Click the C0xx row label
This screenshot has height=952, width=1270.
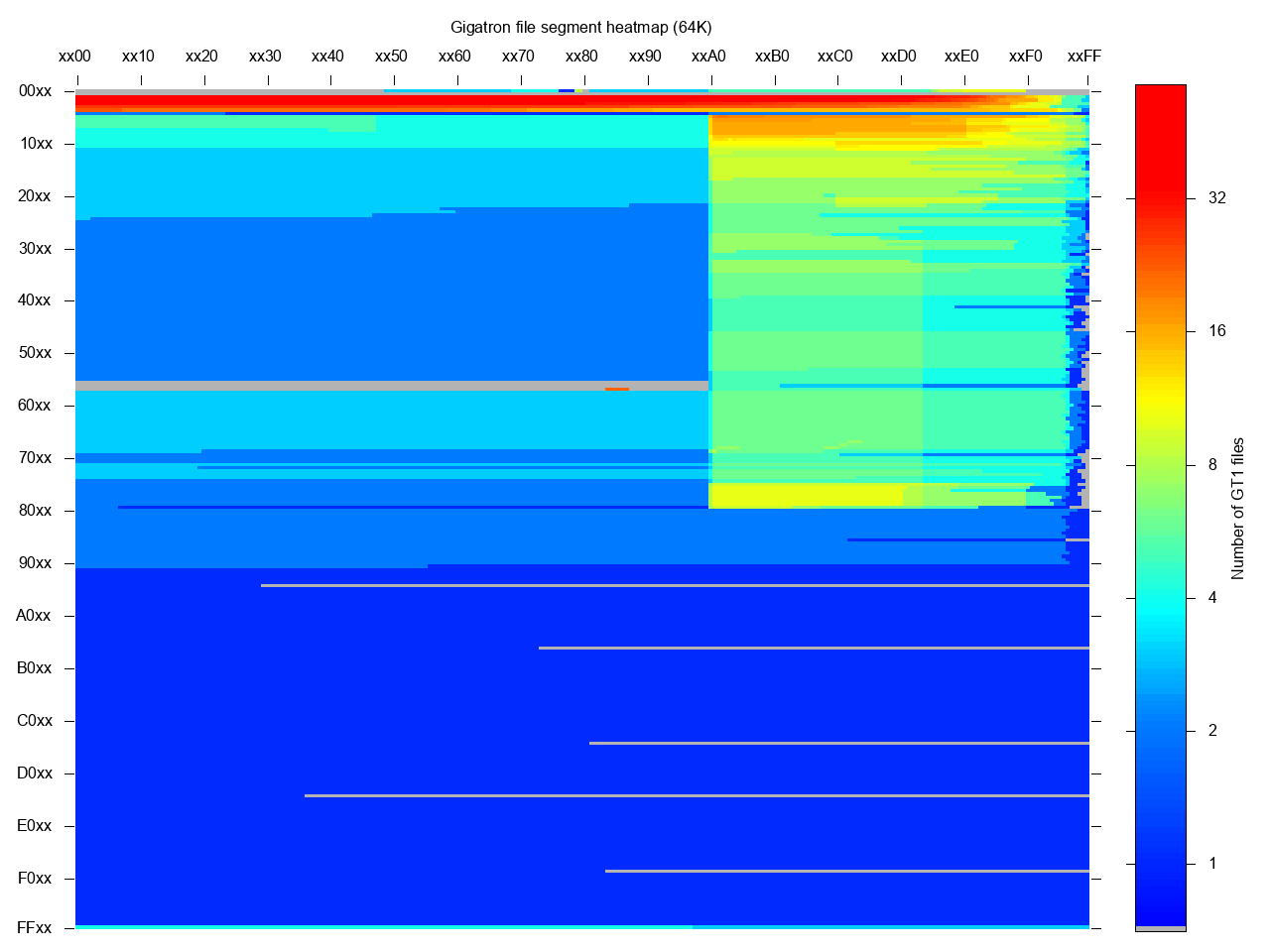click(x=34, y=721)
